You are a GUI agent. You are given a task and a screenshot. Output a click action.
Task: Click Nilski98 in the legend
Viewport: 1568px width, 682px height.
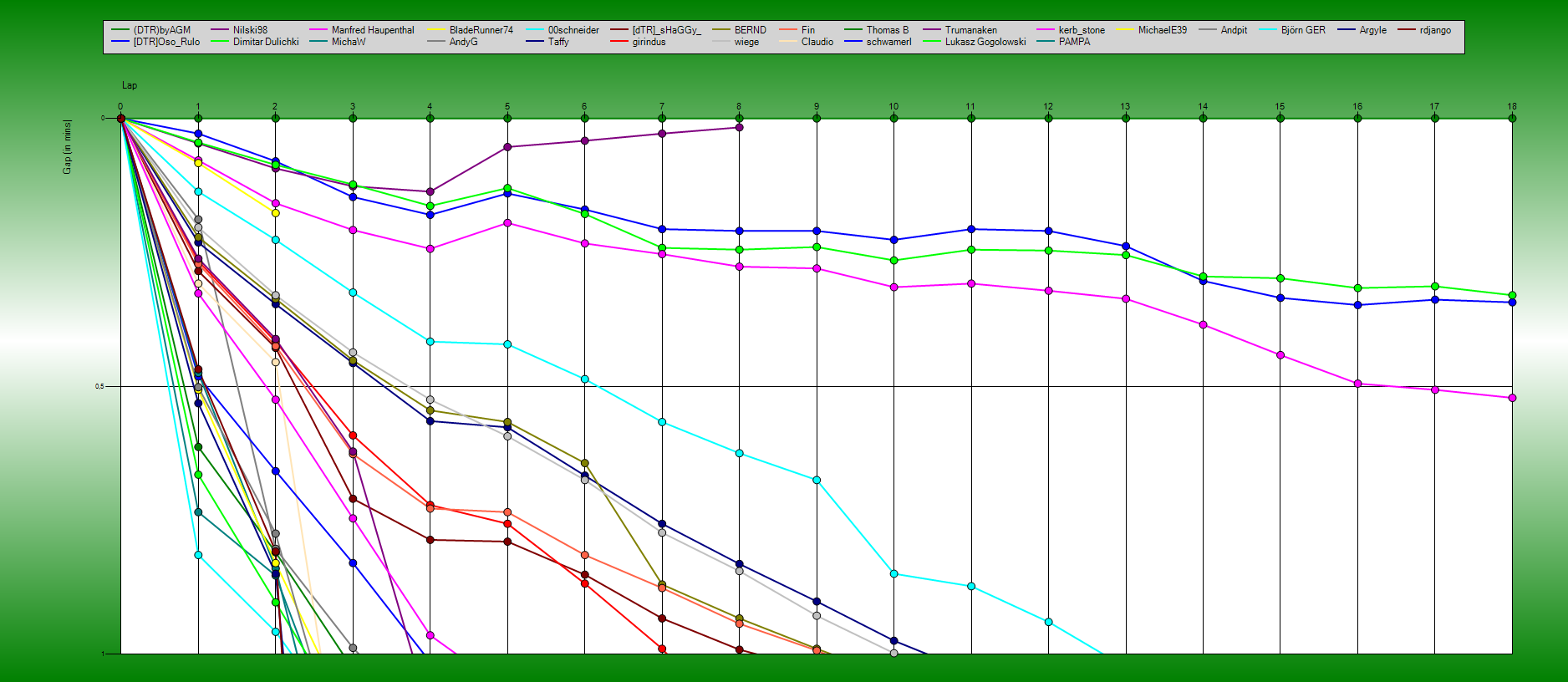[250, 30]
